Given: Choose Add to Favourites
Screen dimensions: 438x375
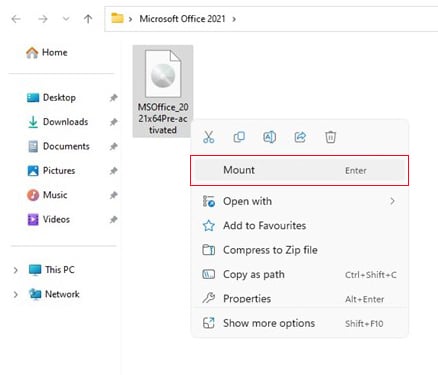Looking at the screenshot, I should pos(299,226).
